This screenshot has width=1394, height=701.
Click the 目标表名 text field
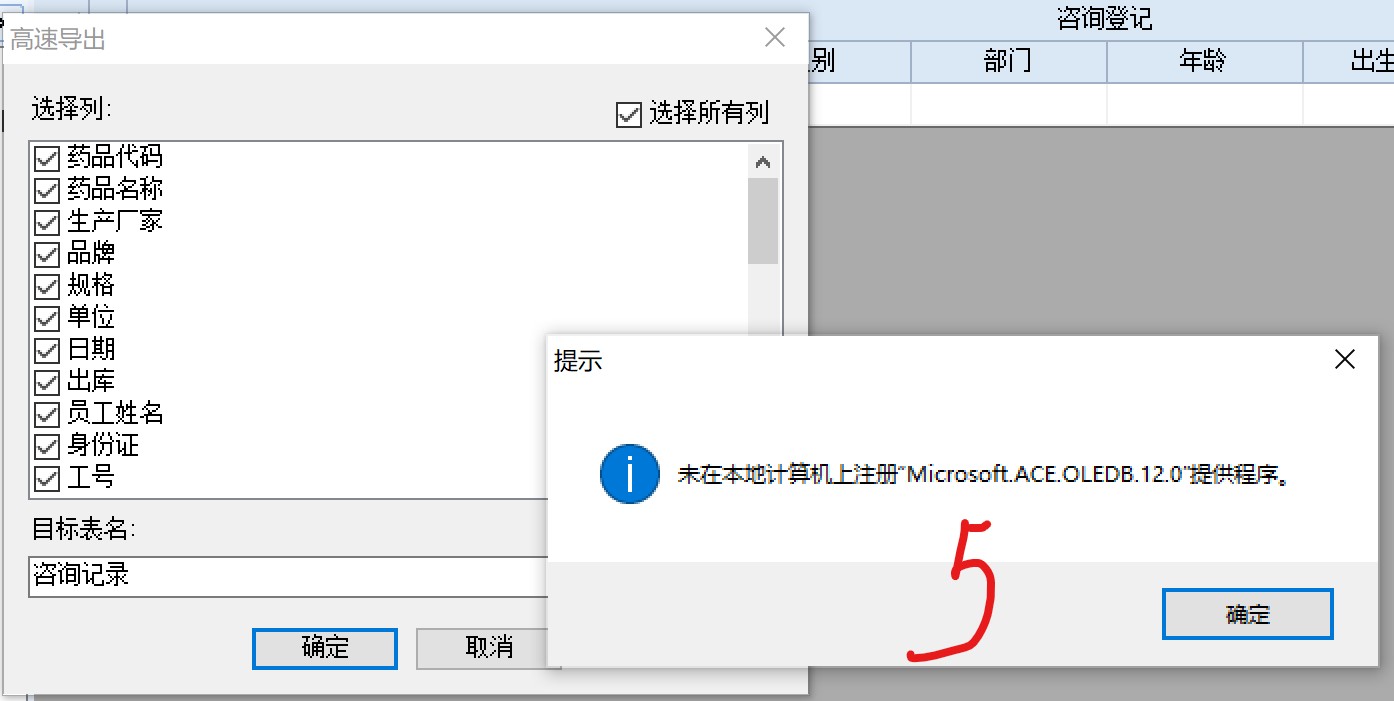289,577
